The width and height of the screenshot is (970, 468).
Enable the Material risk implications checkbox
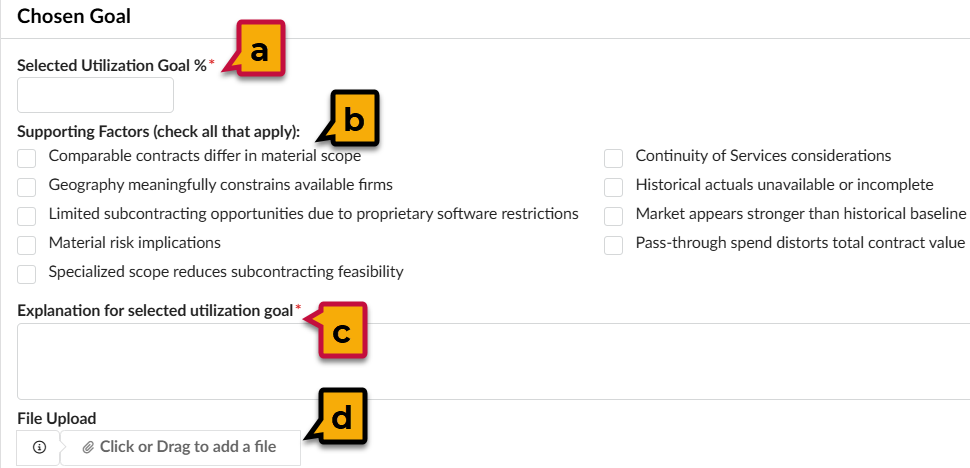(x=27, y=245)
